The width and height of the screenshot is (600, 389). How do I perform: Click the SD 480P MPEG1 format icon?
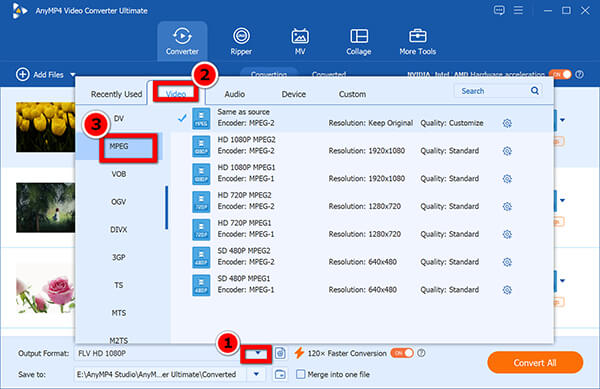tap(201, 285)
